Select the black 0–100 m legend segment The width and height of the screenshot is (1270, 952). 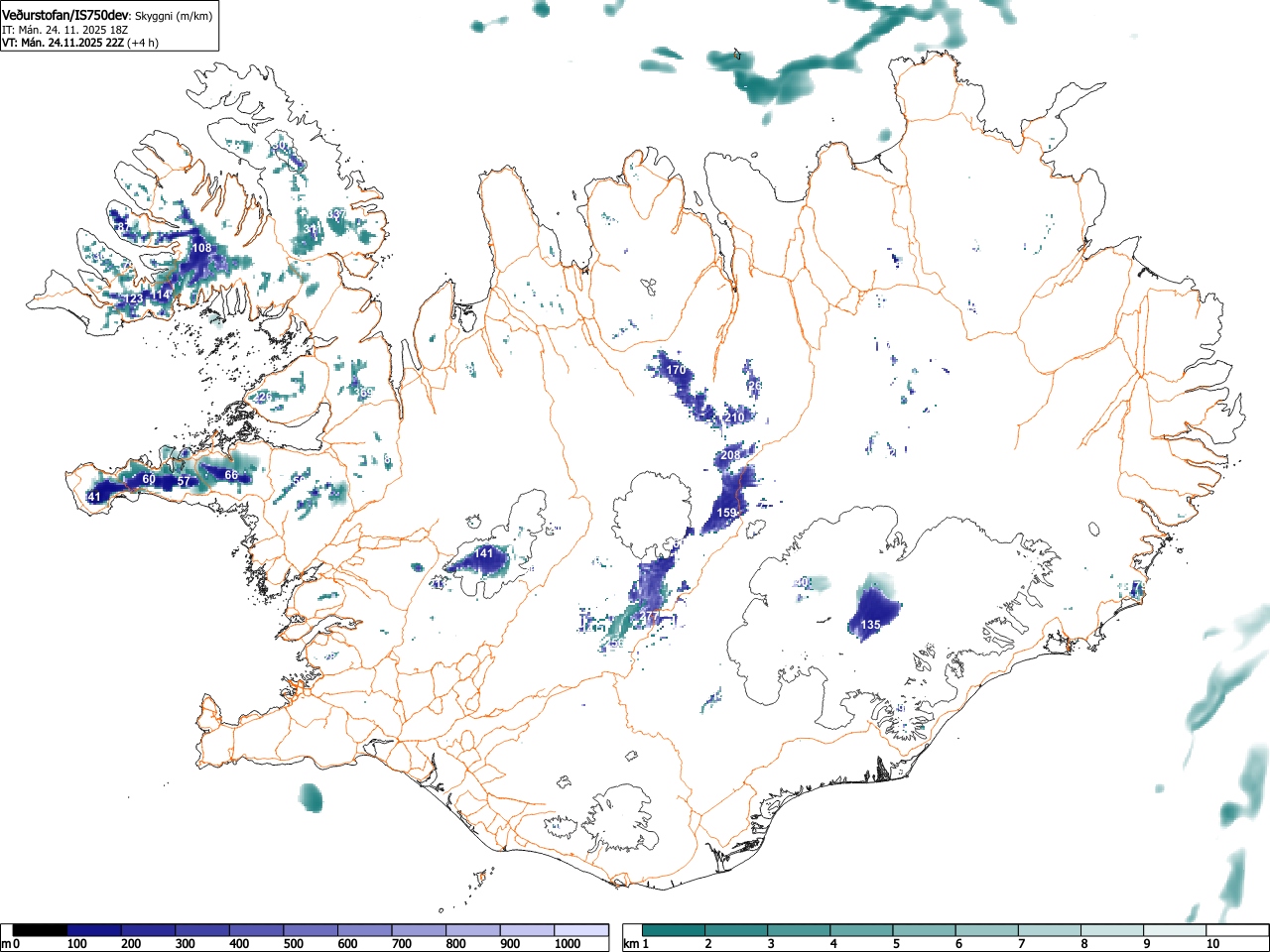40,930
